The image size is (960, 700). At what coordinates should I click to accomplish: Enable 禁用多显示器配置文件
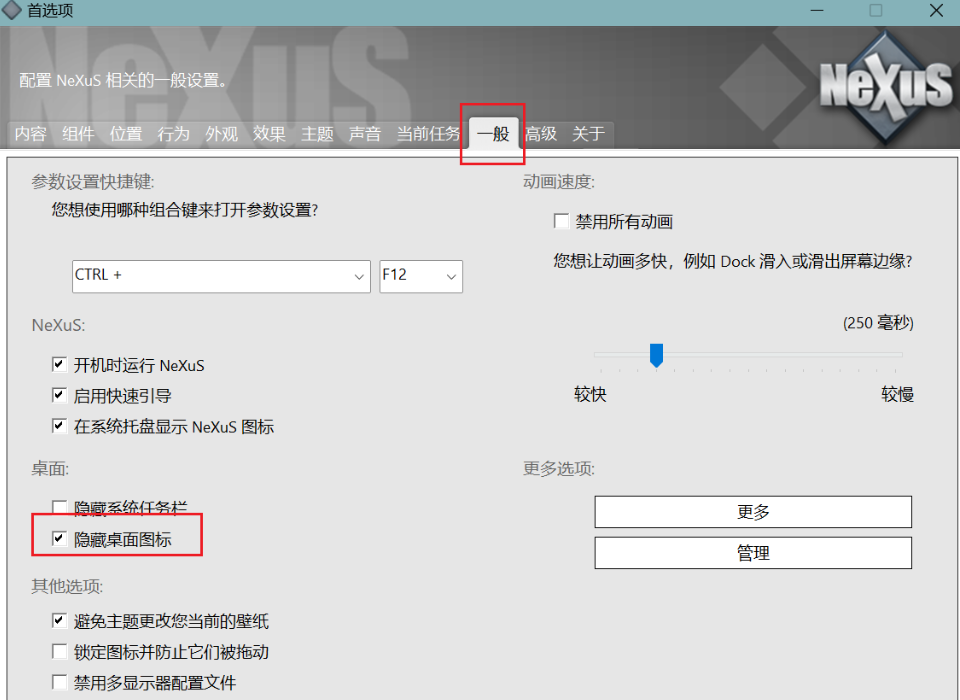(60, 683)
